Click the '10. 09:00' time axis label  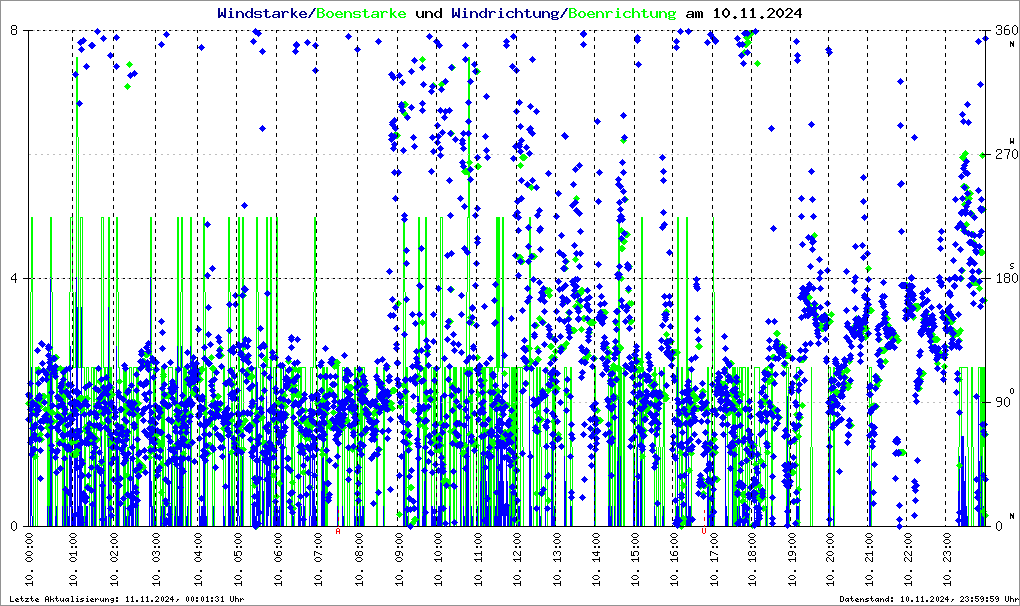pos(398,559)
